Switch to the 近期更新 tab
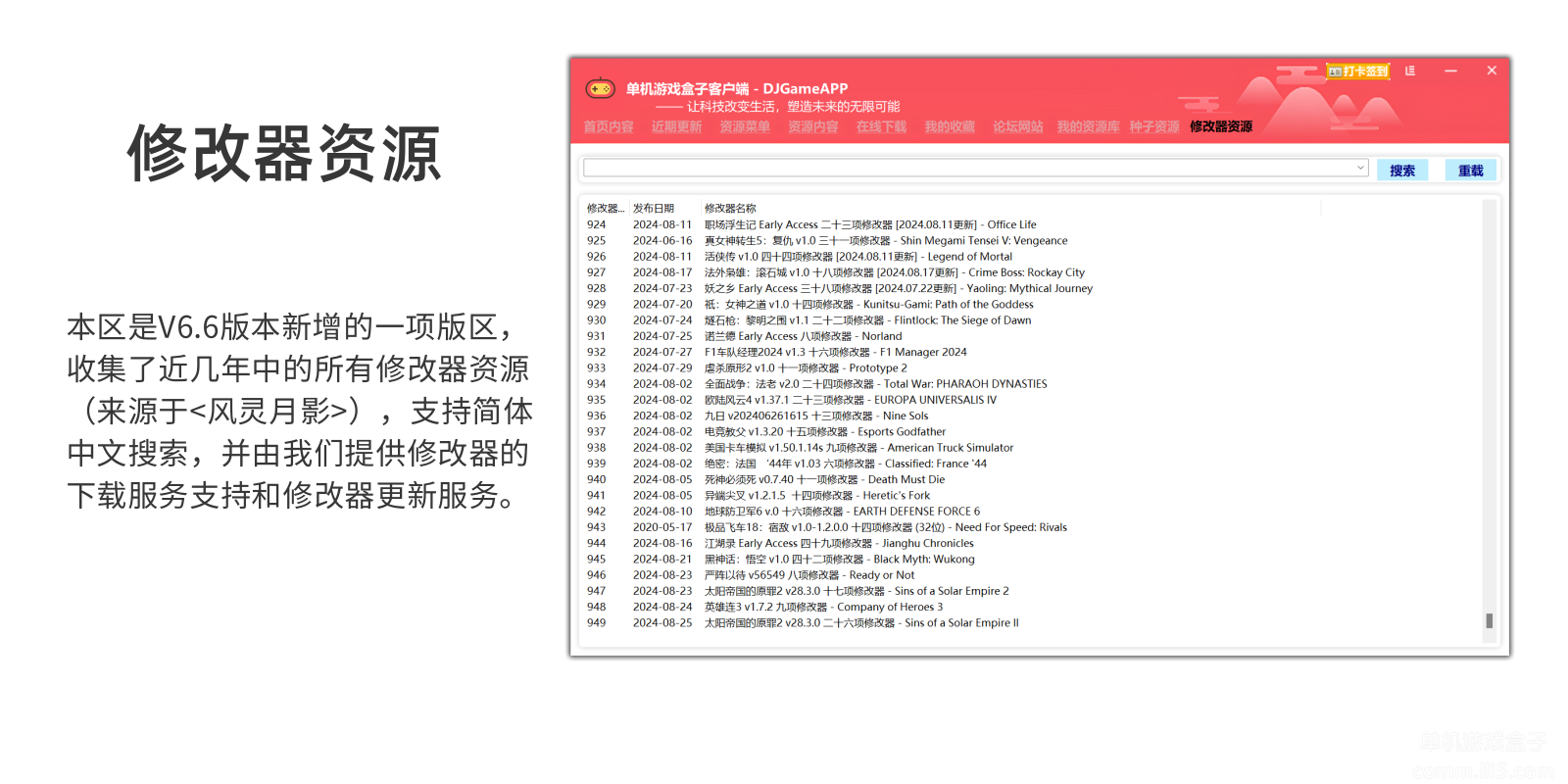This screenshot has width=1568, height=784. pyautogui.click(x=676, y=126)
